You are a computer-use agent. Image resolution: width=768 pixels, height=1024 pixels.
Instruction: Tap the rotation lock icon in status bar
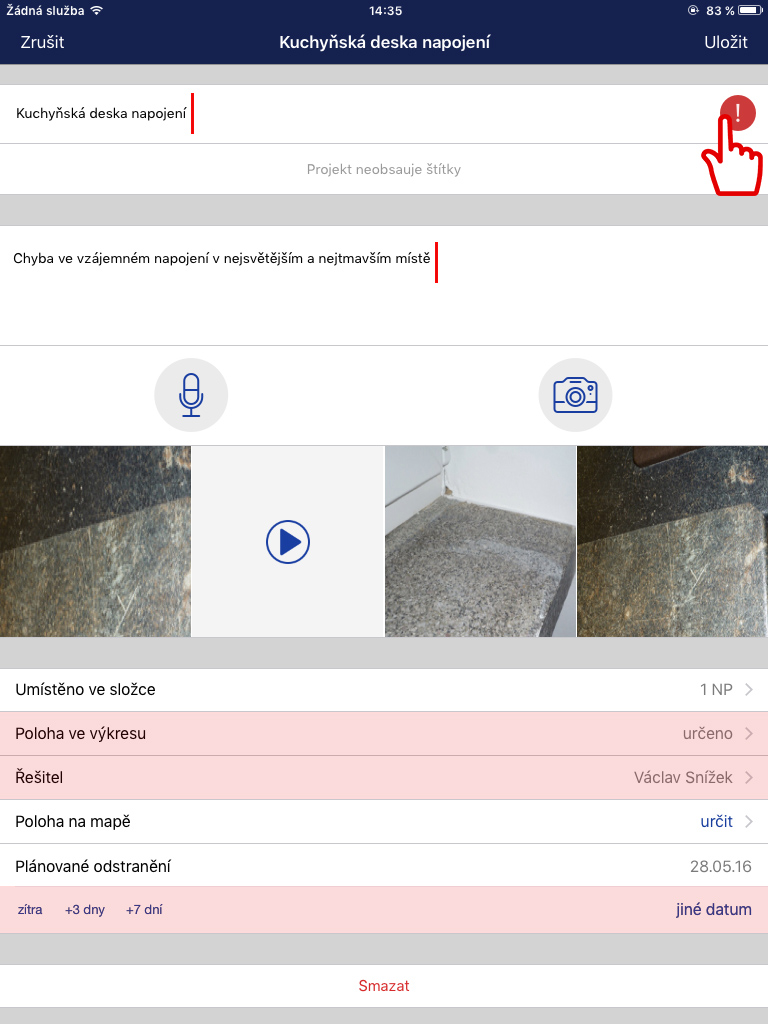[693, 10]
